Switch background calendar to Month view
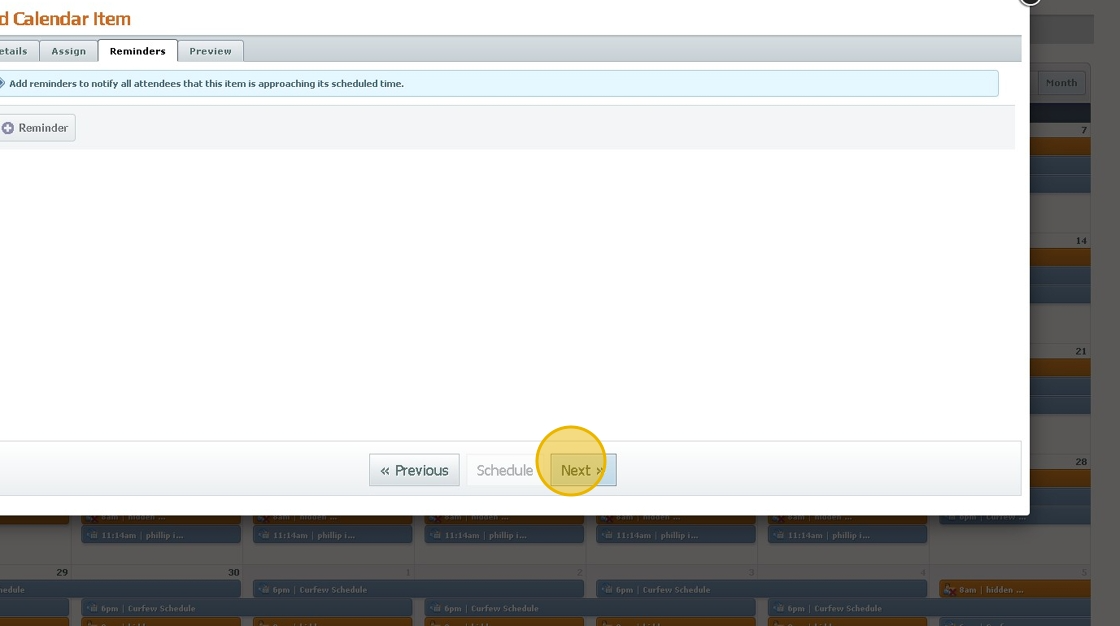 (1061, 83)
